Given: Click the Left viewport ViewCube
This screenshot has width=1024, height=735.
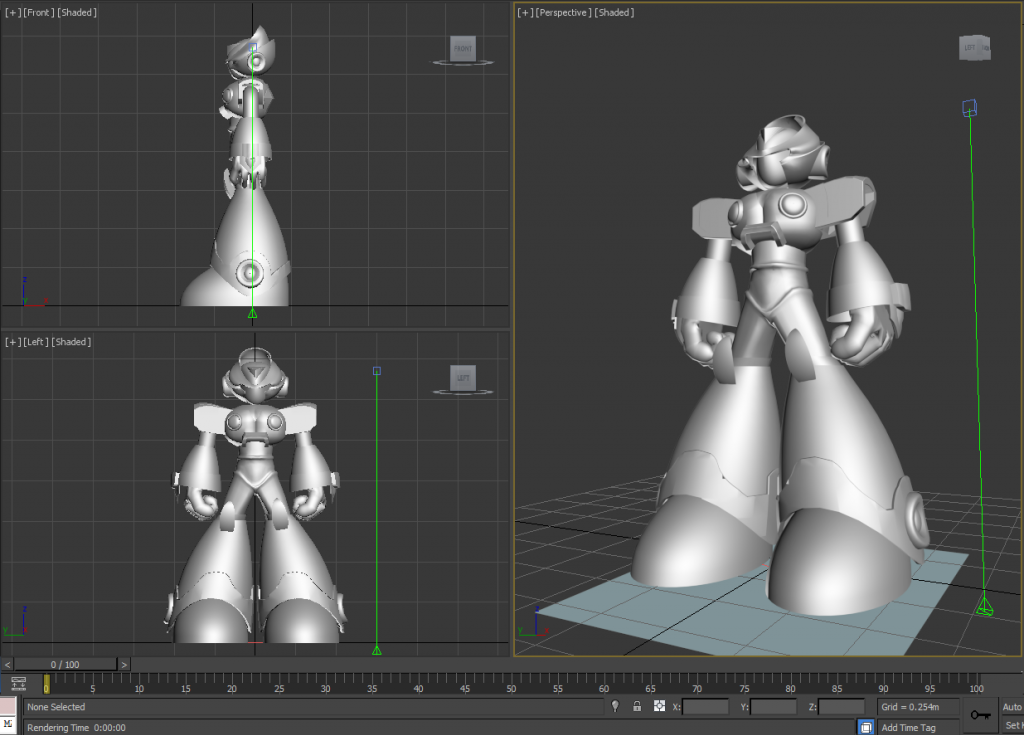Looking at the screenshot, I should click(x=463, y=378).
